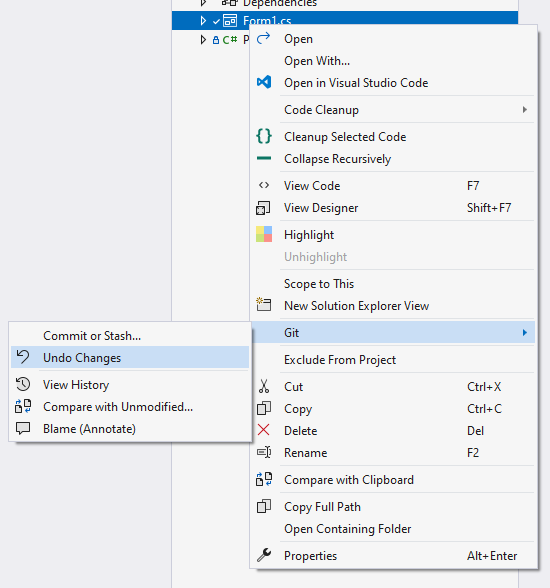This screenshot has width=550, height=588.
Task: Select Scope to This
Action: pos(393,284)
